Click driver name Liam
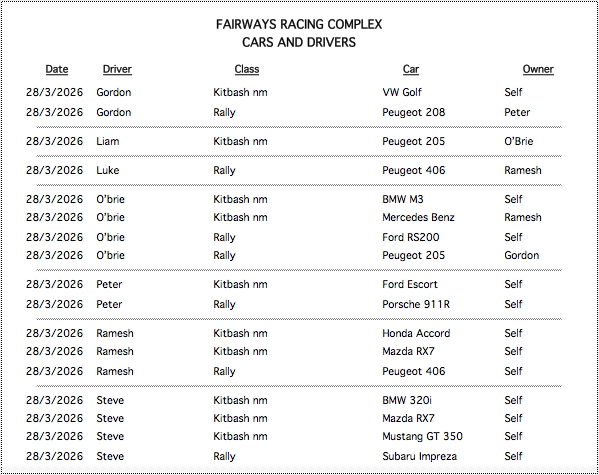 108,141
